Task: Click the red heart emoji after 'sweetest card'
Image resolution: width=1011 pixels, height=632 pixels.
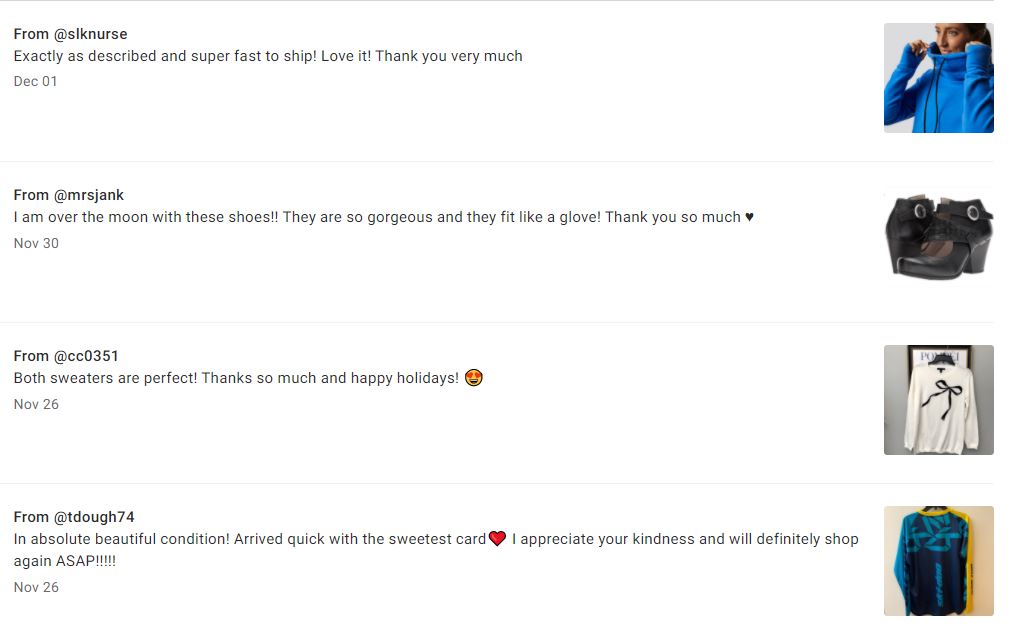Action: 497,539
